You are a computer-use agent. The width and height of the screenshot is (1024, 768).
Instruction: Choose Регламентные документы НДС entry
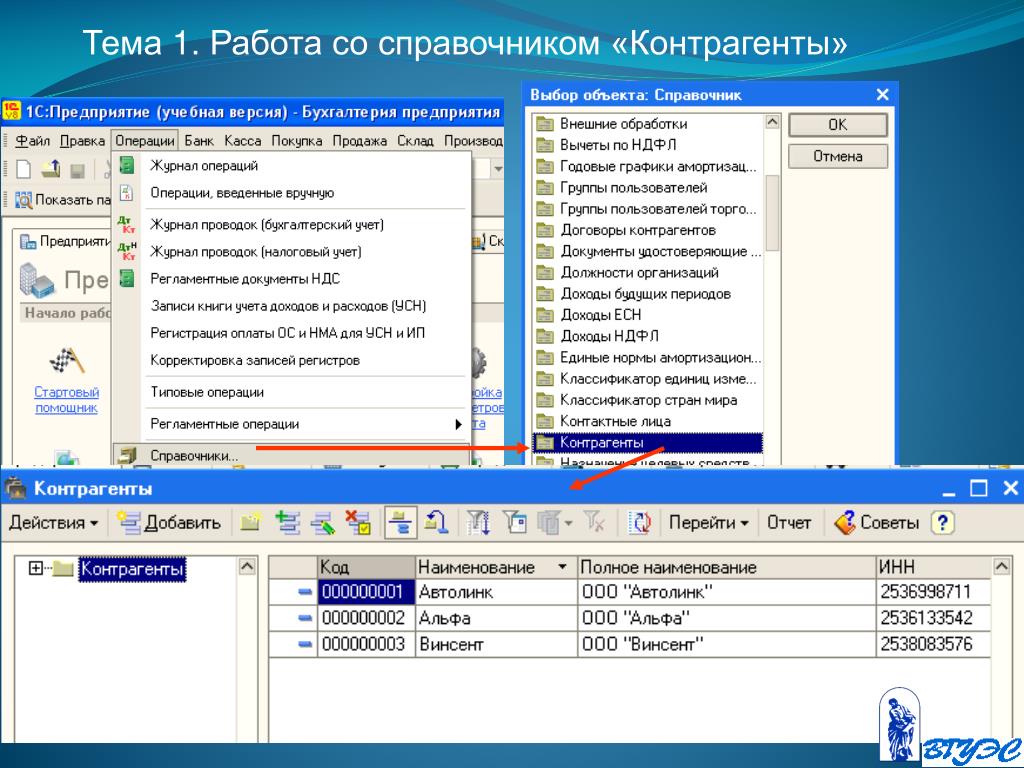(x=291, y=279)
